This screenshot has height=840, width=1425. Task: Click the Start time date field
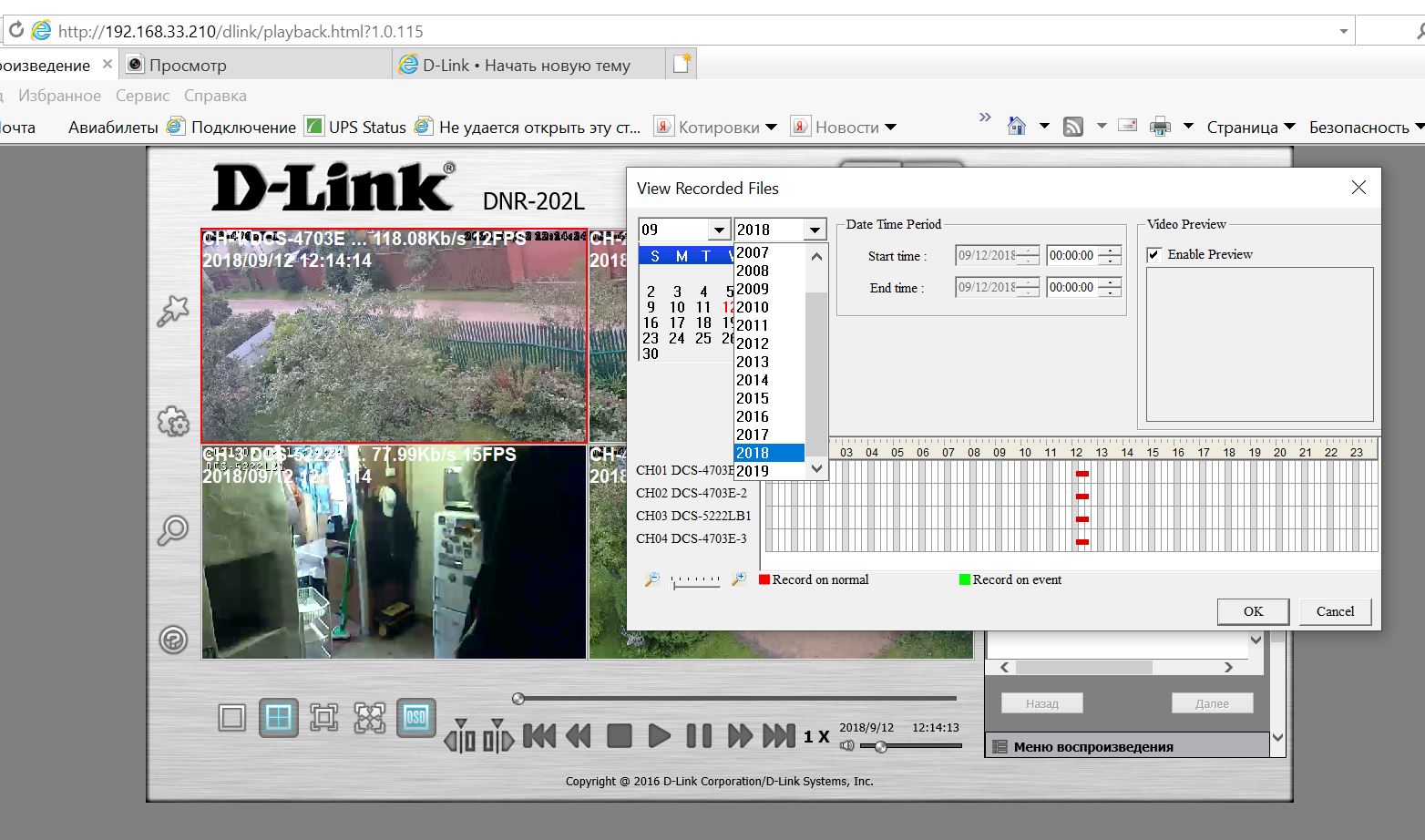[997, 256]
